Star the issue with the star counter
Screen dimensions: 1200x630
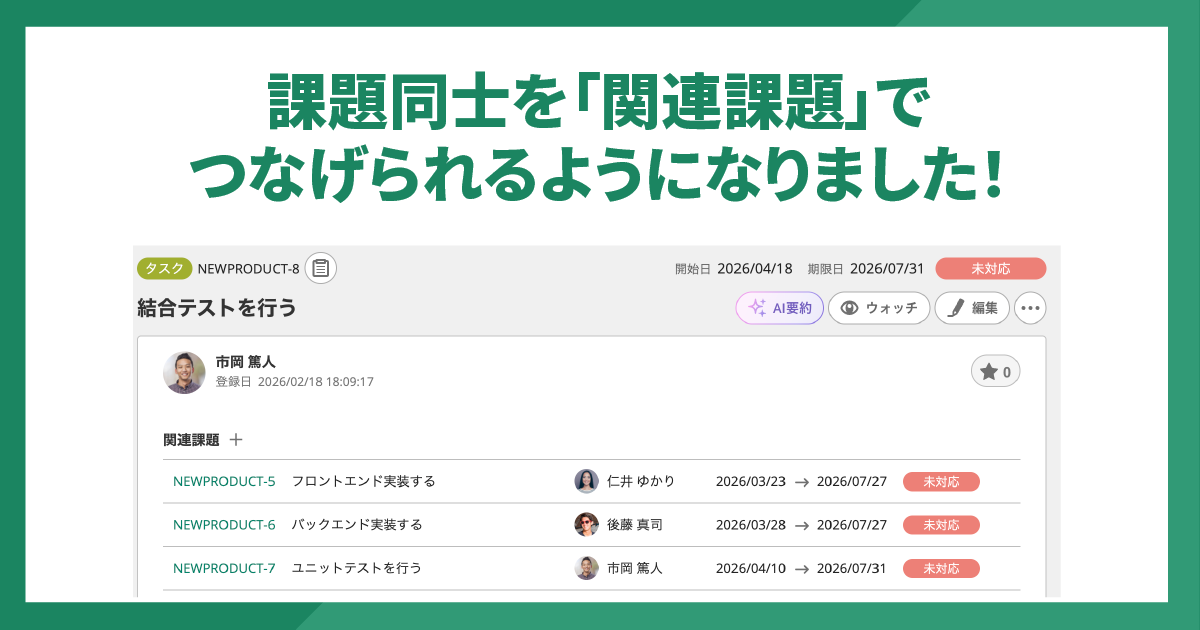click(996, 372)
